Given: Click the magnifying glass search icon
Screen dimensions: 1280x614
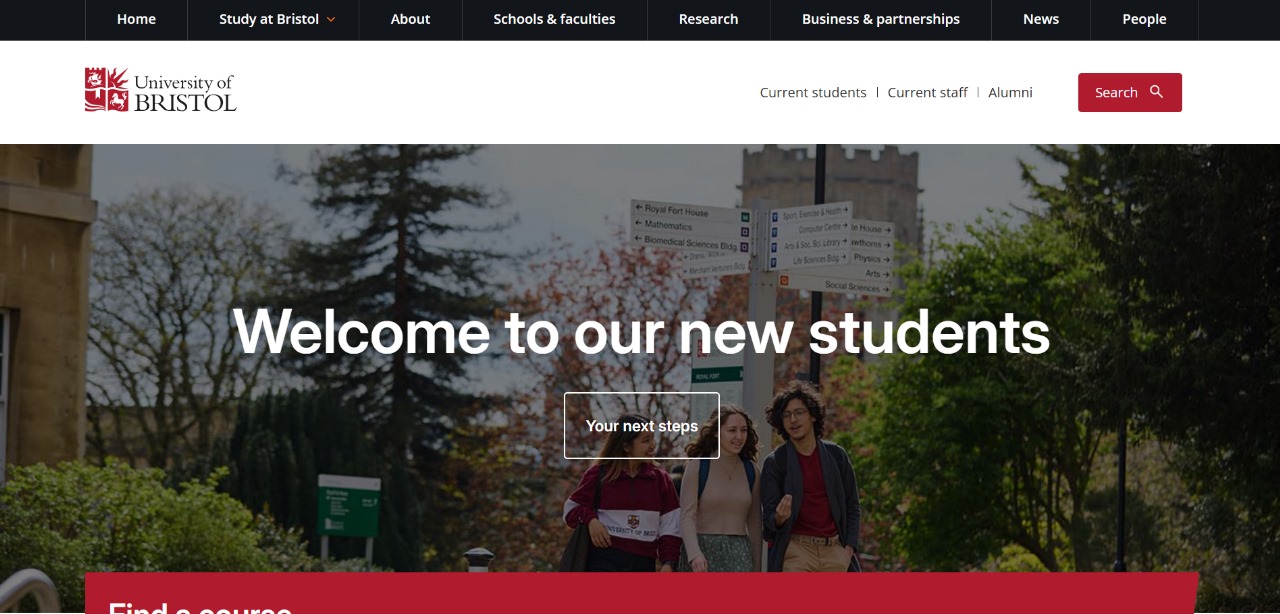Looking at the screenshot, I should (x=1157, y=92).
